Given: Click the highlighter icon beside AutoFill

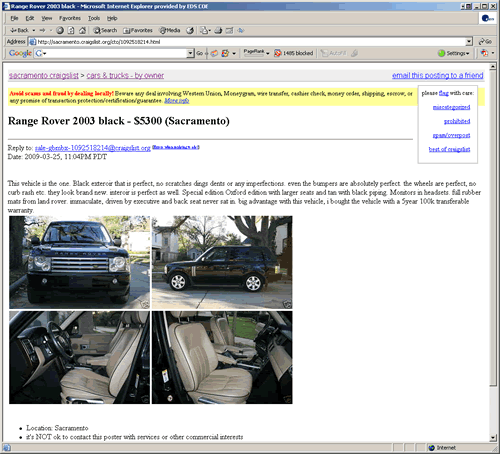Looking at the screenshot, I should click(x=355, y=53).
